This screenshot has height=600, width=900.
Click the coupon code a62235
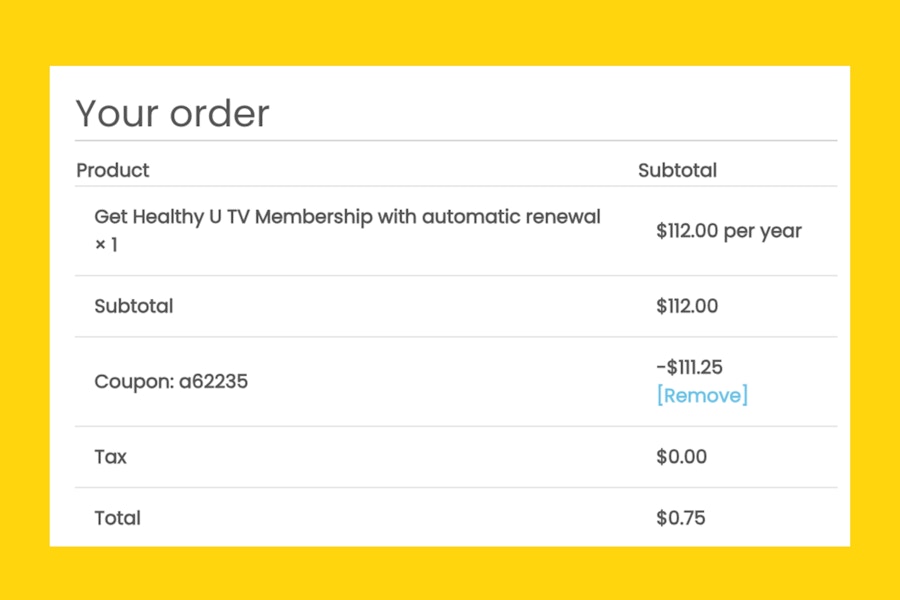(x=214, y=381)
